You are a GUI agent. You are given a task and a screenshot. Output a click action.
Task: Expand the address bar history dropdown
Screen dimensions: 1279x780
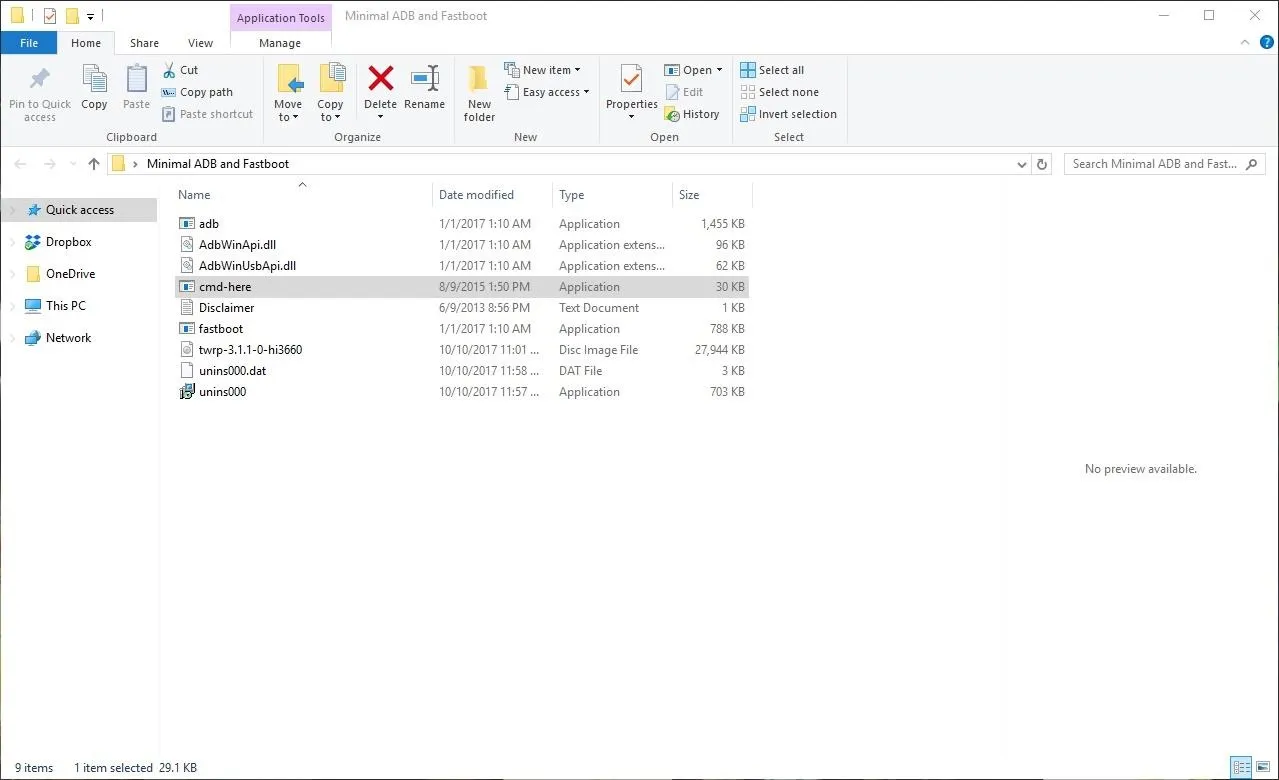point(1021,164)
